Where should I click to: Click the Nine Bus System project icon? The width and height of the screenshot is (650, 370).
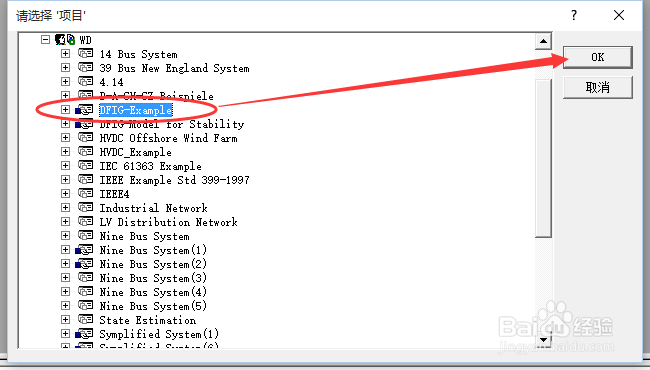coord(85,235)
